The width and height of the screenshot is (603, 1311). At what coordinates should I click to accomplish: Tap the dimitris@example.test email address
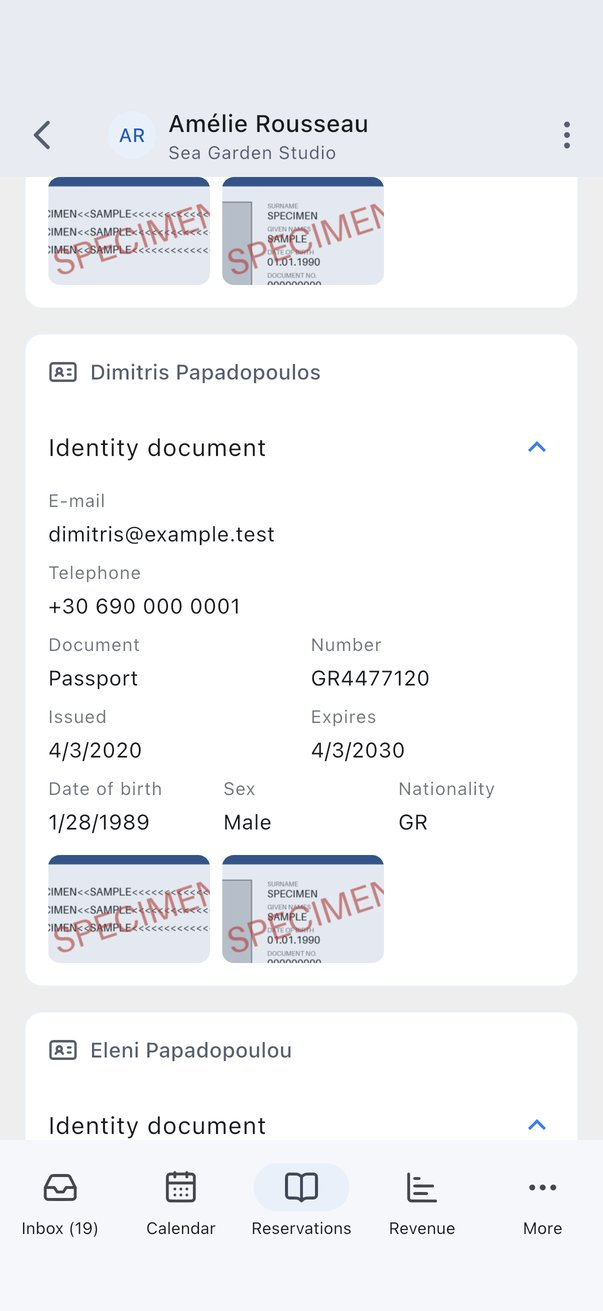point(162,534)
